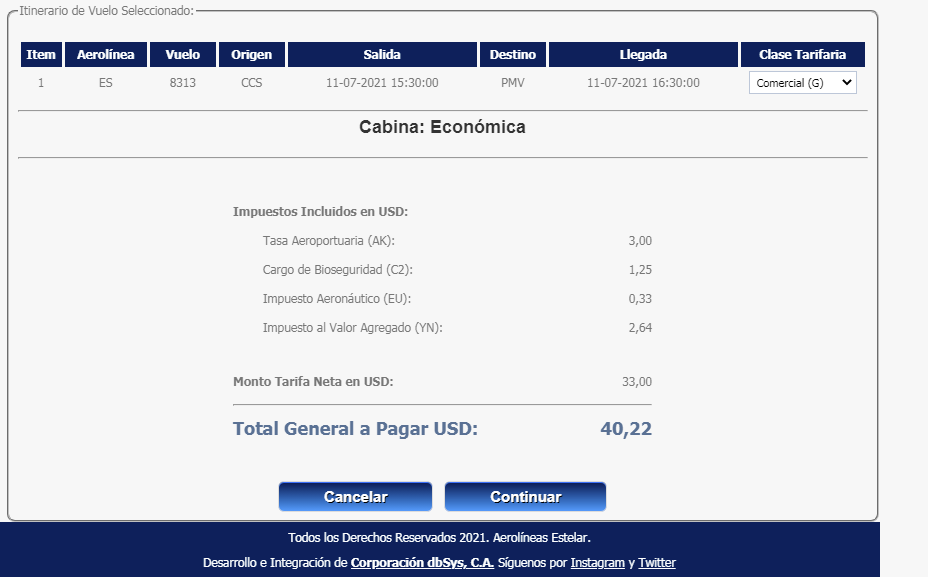
Task: Click Monto Tarifa Neta en USD label
Action: (x=313, y=382)
